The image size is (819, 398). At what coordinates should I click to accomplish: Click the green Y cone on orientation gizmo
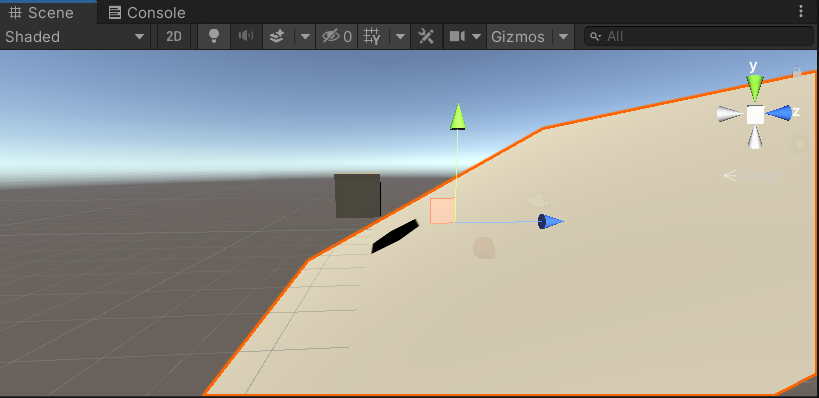coord(754,87)
